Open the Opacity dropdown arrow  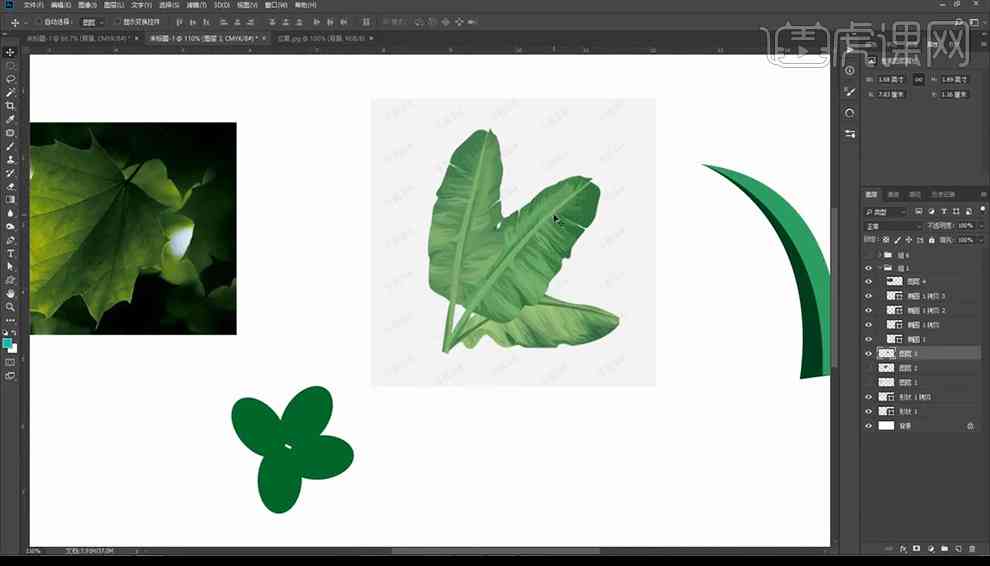981,226
